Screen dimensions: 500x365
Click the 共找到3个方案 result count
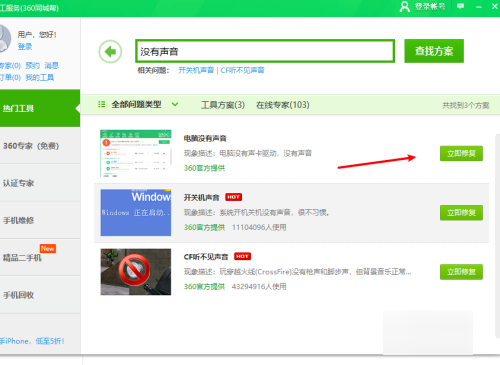point(466,105)
